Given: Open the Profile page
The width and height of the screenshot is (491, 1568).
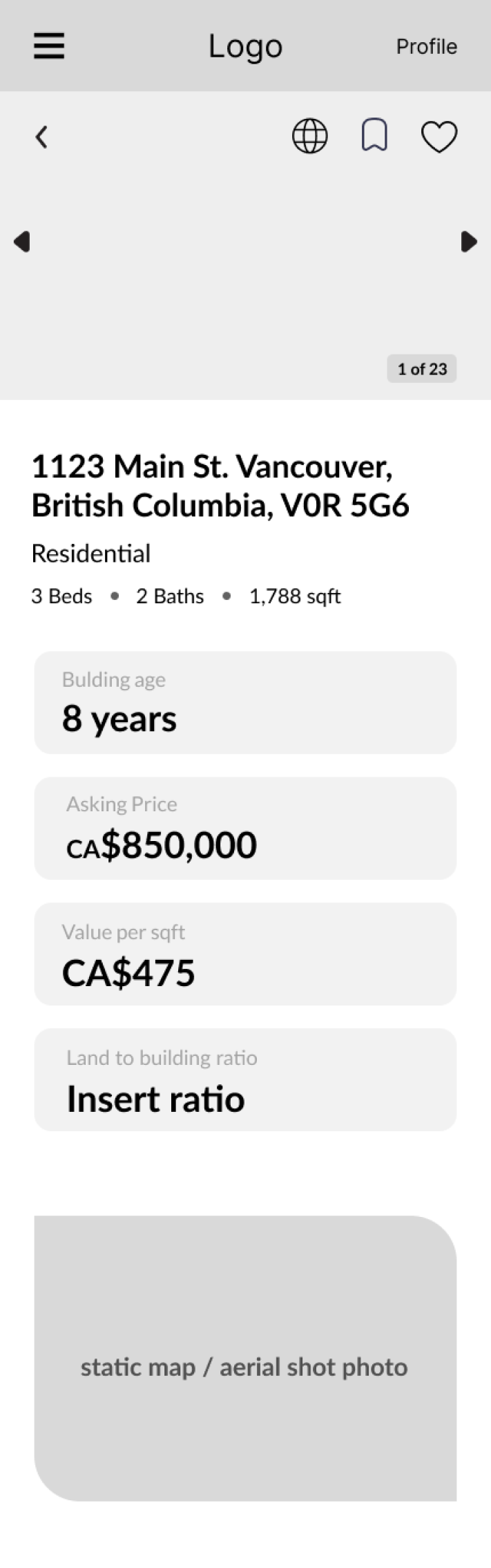Looking at the screenshot, I should pos(426,46).
